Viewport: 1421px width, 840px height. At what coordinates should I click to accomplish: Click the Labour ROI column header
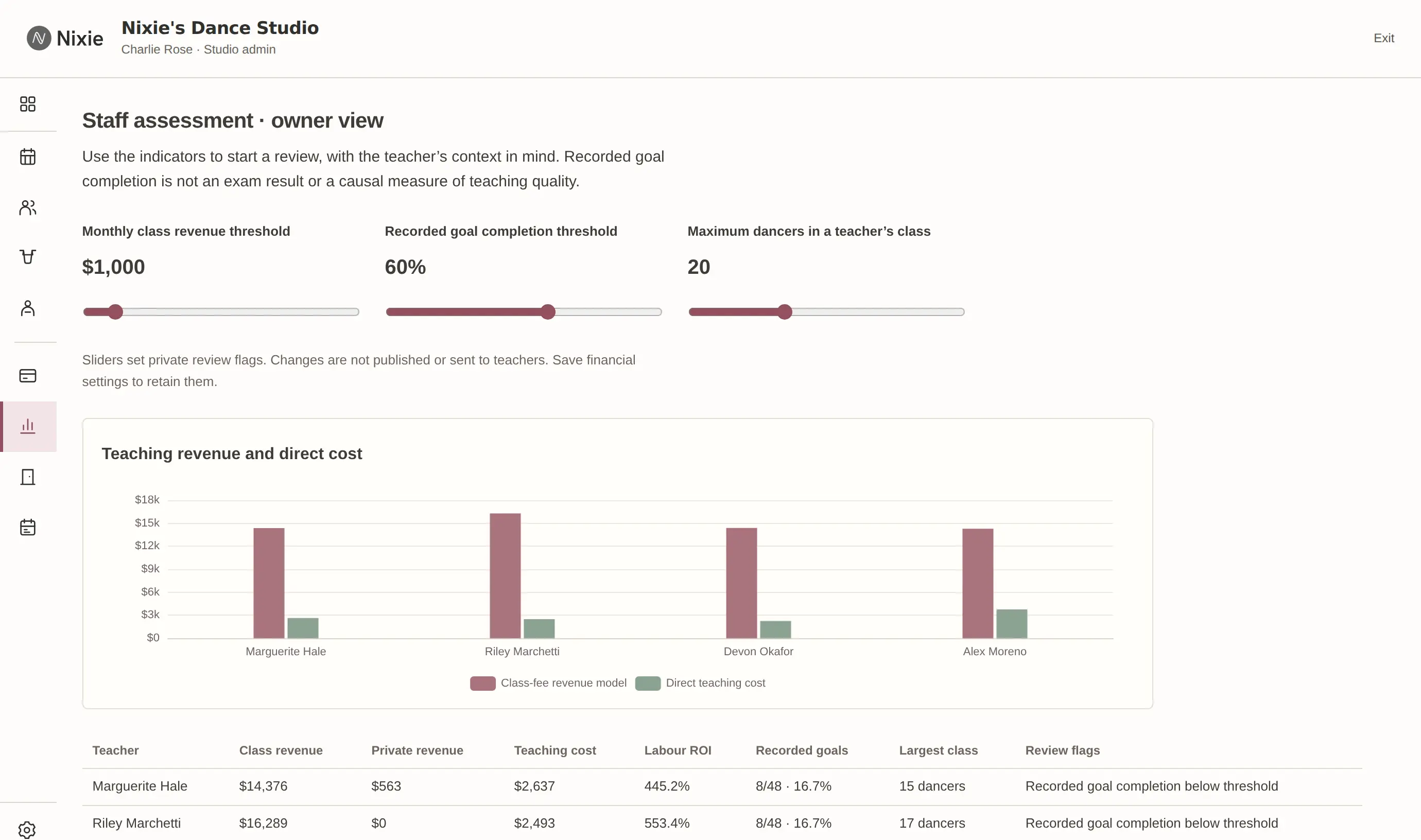coord(678,750)
